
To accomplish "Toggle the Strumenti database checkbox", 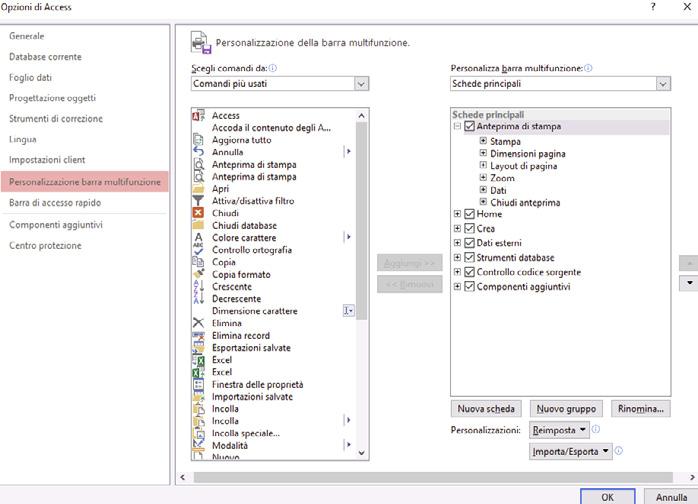I will [469, 257].
